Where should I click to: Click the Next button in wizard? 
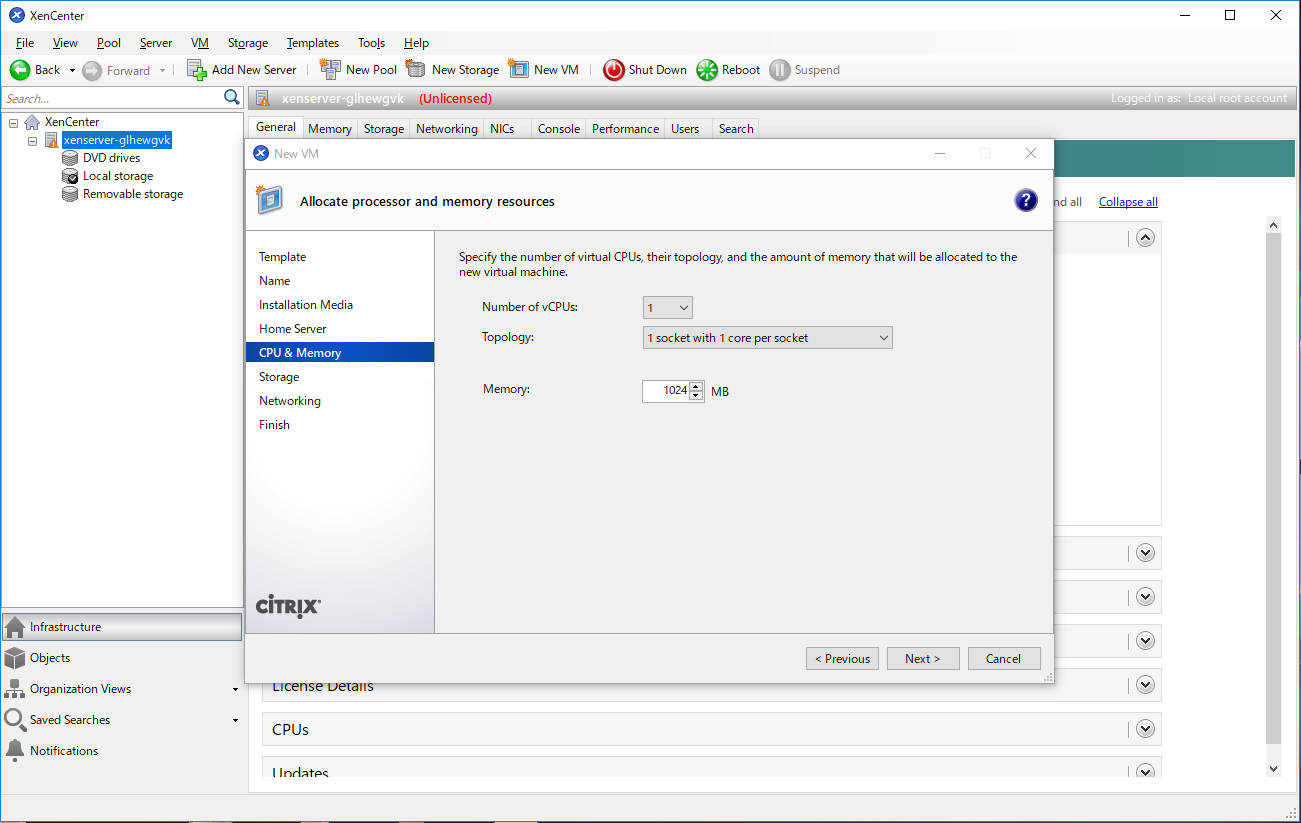coord(923,658)
